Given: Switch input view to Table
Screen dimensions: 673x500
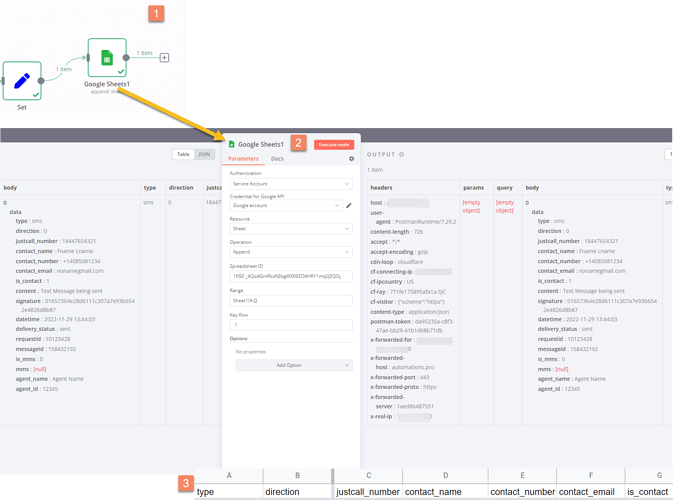Looking at the screenshot, I should 183,154.
